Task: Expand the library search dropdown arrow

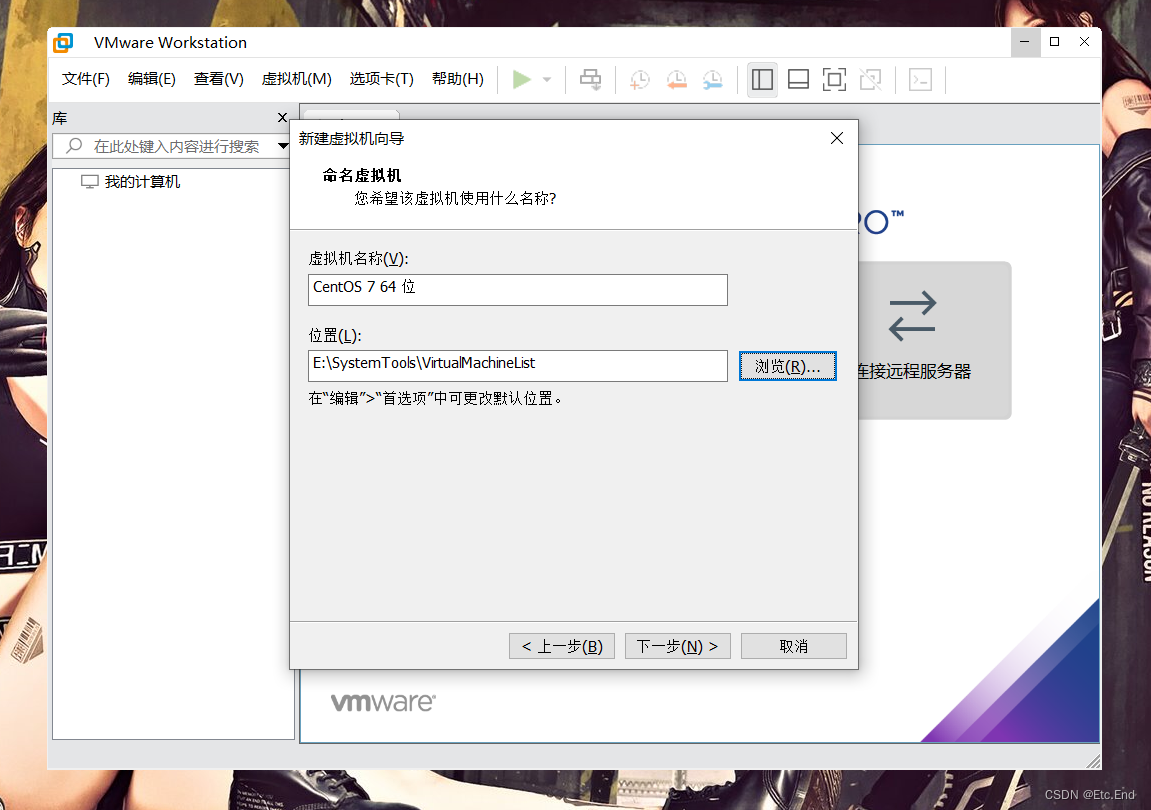Action: click(283, 146)
